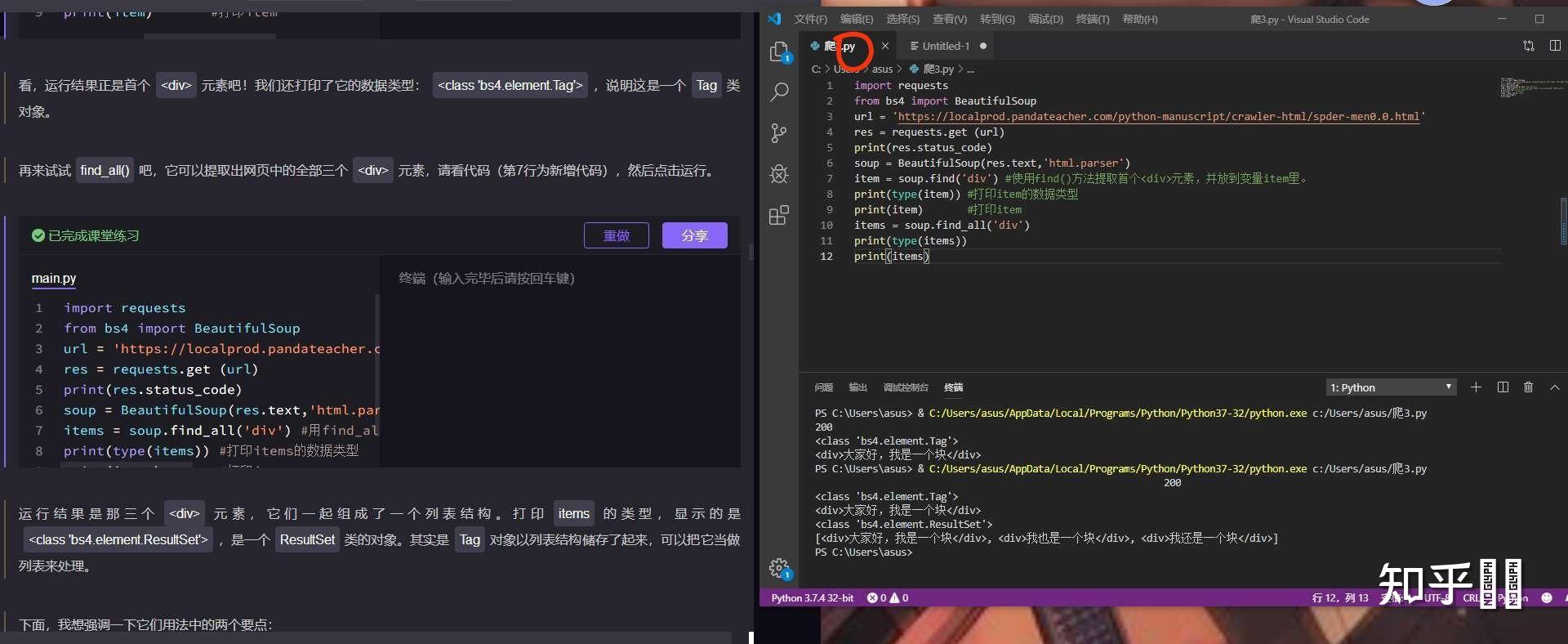Open the 文件(F) menu

[x=810, y=19]
